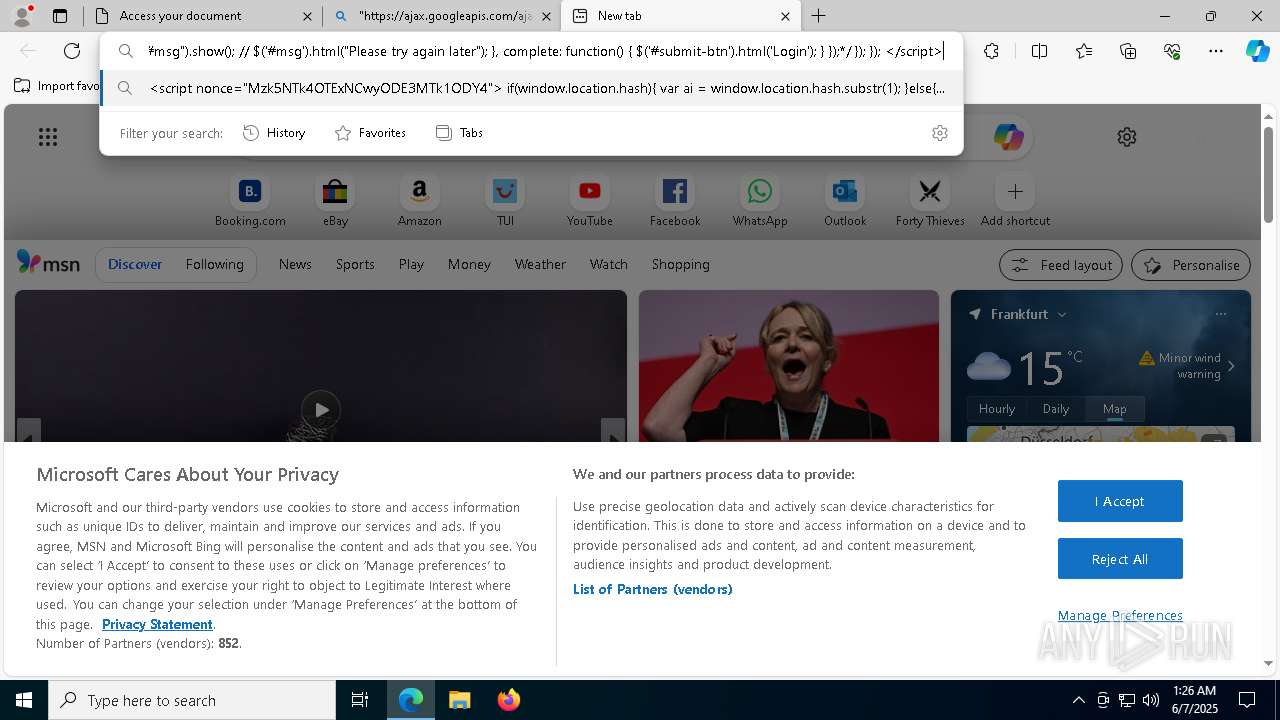Viewport: 1280px width, 720px height.
Task: Open the Weather menu item
Action: [540, 264]
